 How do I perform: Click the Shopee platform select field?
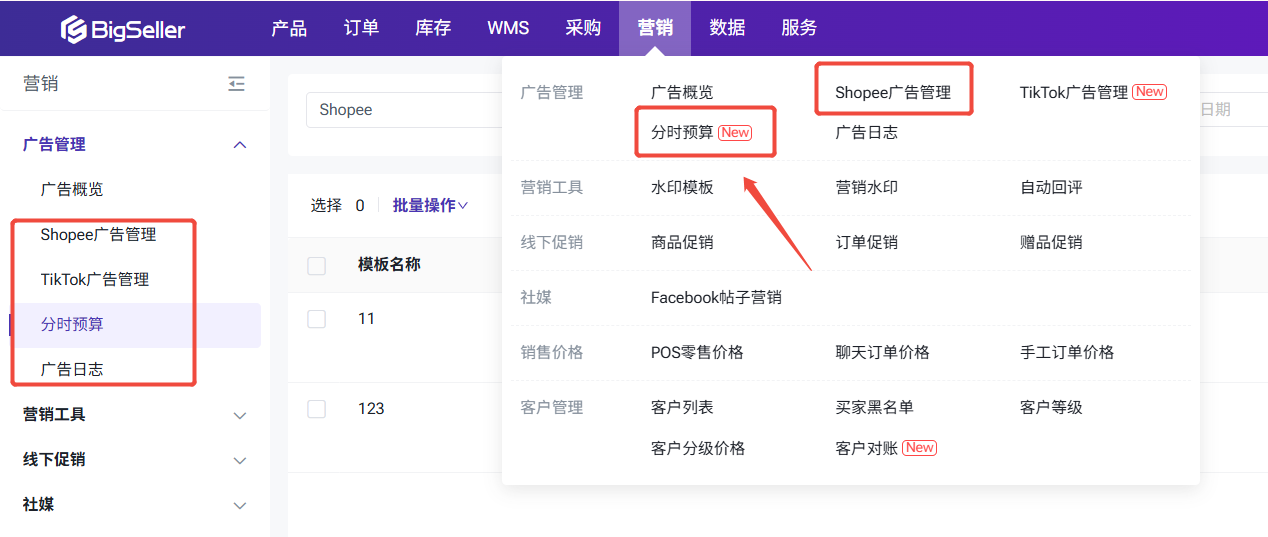tap(400, 110)
